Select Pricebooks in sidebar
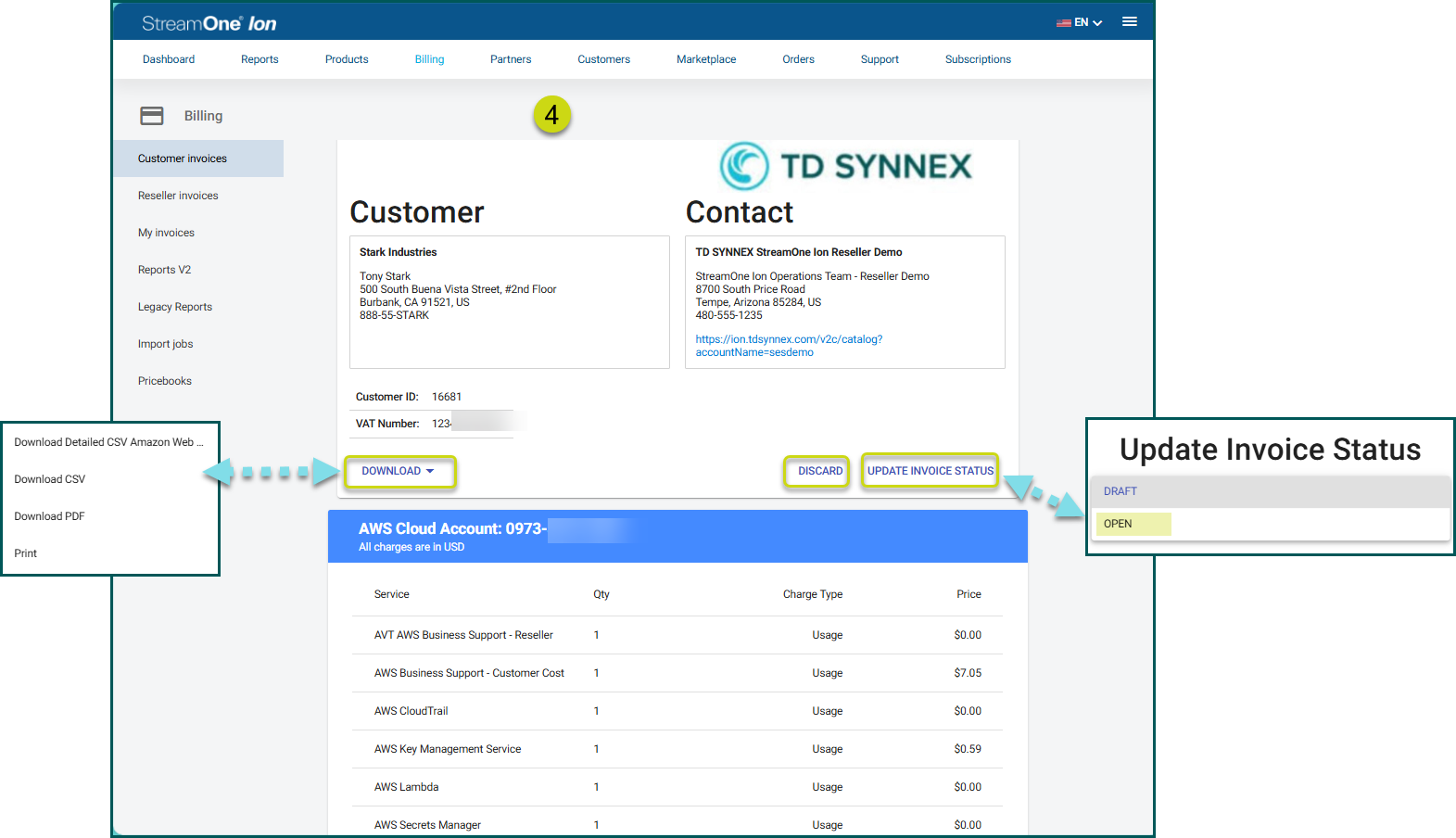1456x838 pixels. 165,381
